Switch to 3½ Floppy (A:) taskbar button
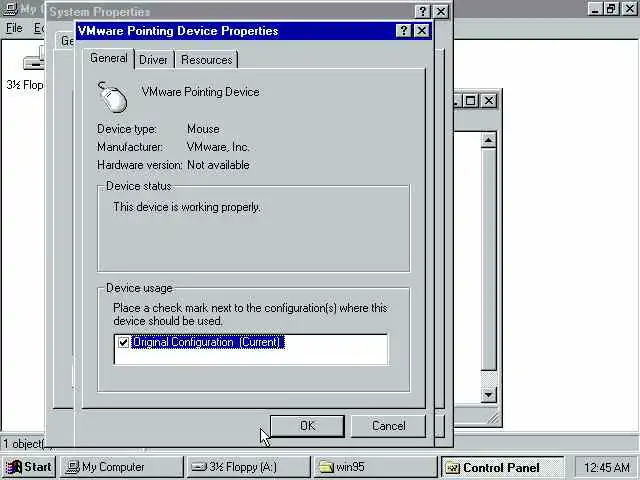 248,467
